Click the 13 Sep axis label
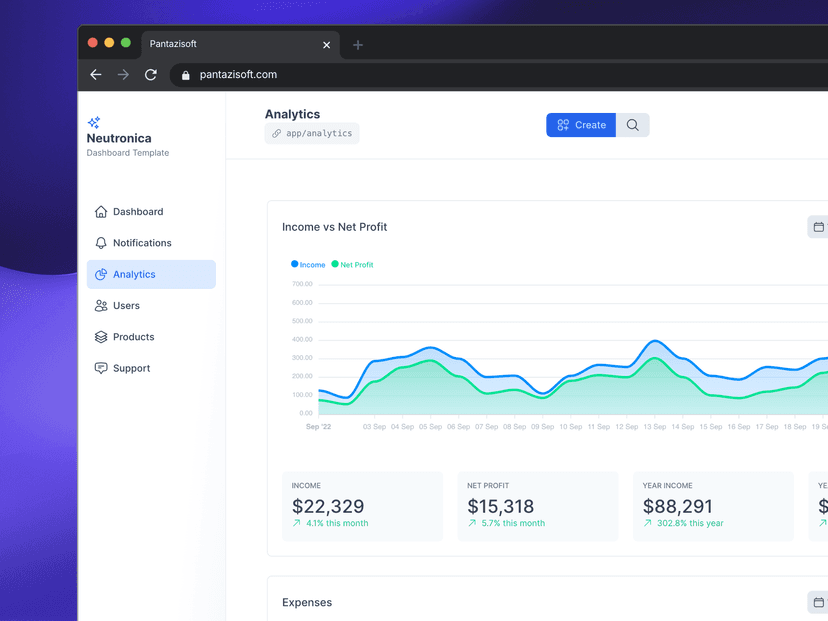Viewport: 828px width, 621px height. pyautogui.click(x=655, y=427)
